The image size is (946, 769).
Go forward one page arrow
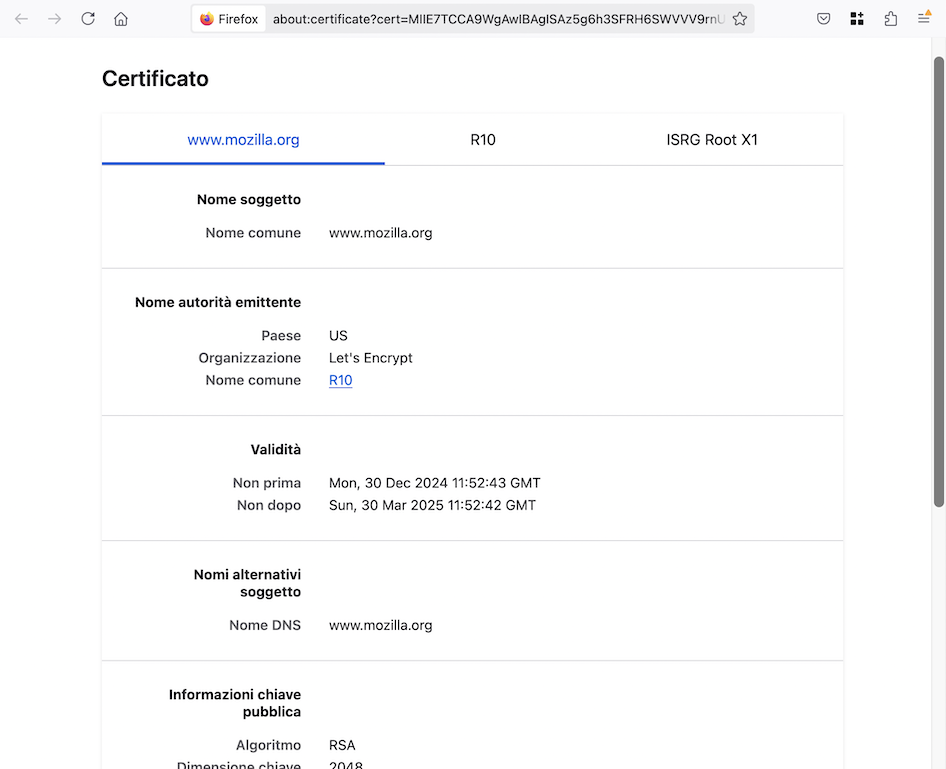click(x=55, y=19)
